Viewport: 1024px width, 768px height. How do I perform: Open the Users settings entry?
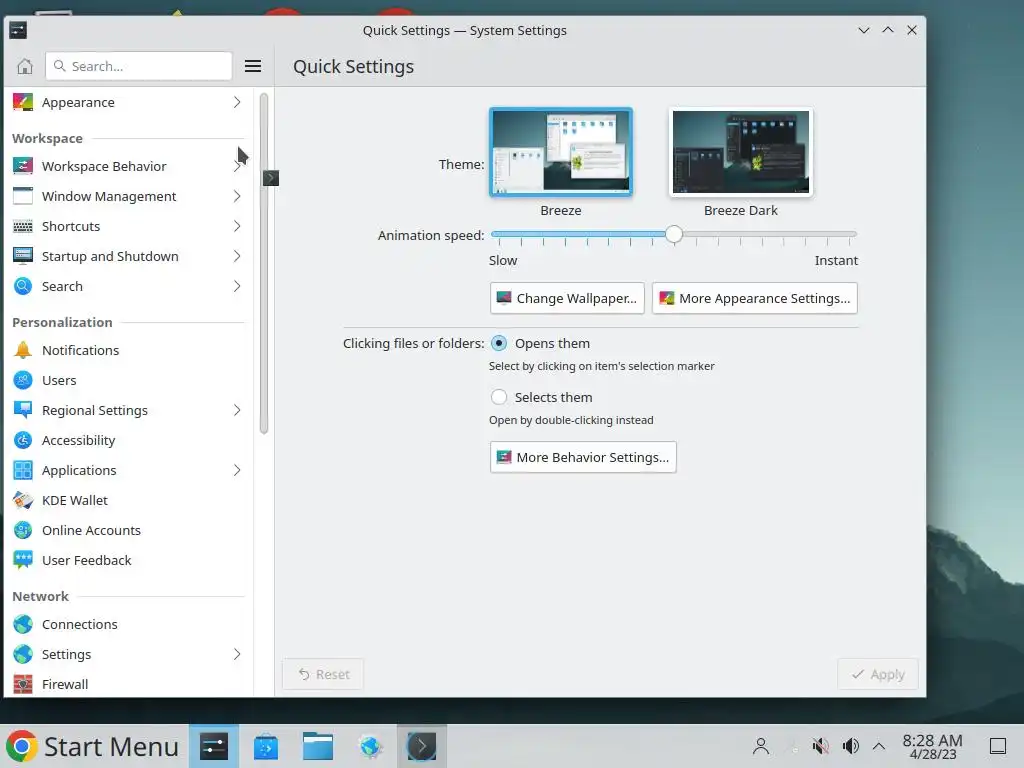tap(127, 380)
